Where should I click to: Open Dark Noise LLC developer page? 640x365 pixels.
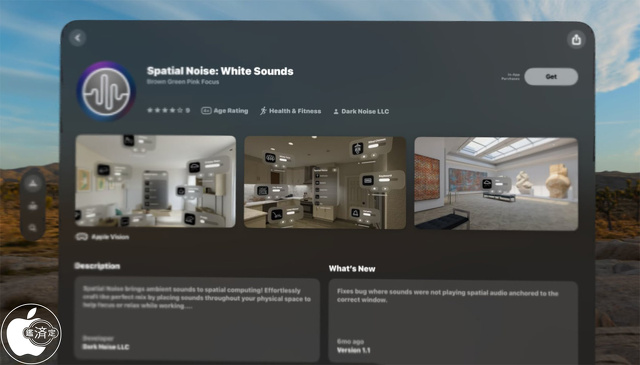pos(361,111)
